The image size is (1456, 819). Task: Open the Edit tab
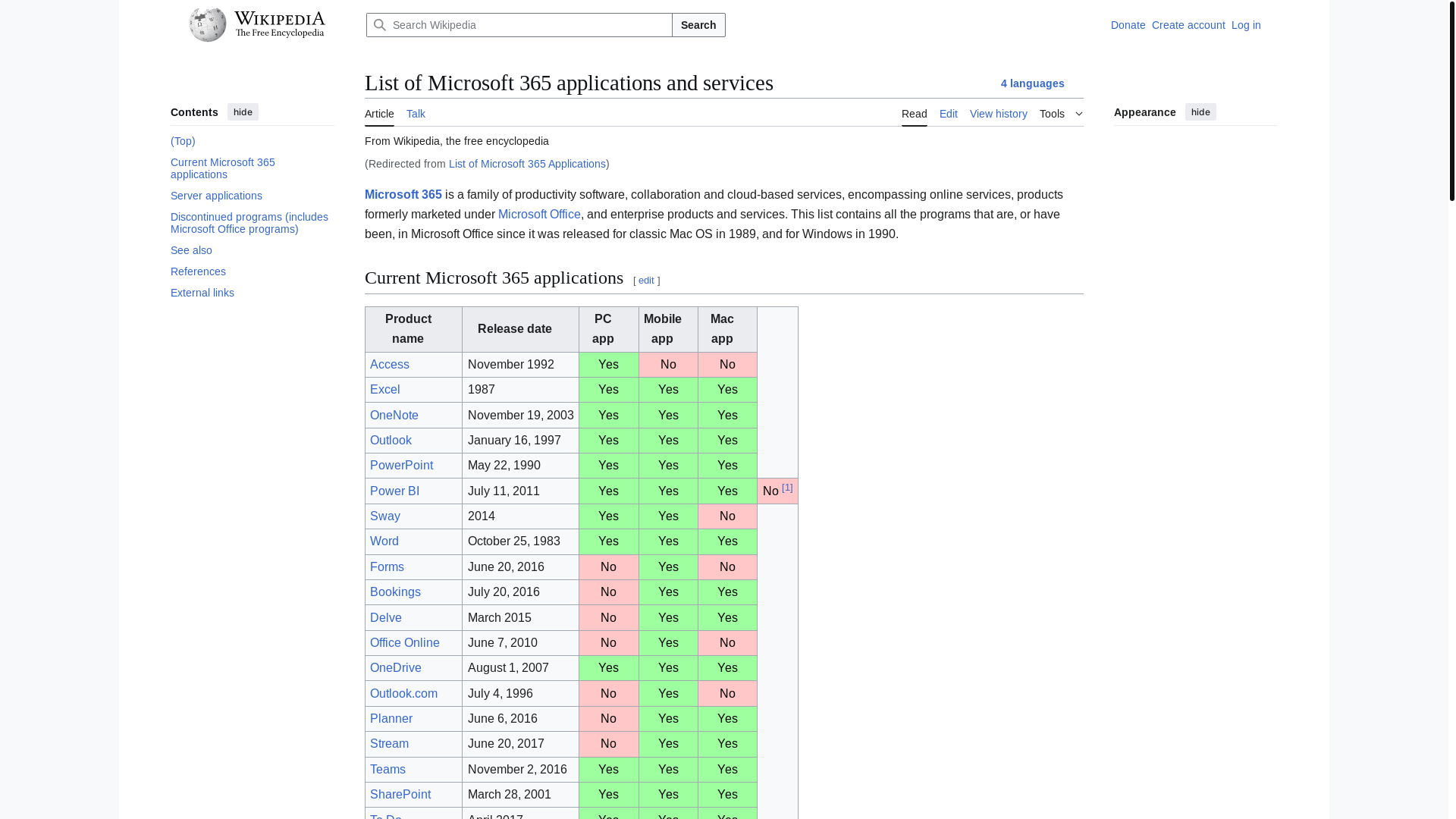tap(948, 114)
